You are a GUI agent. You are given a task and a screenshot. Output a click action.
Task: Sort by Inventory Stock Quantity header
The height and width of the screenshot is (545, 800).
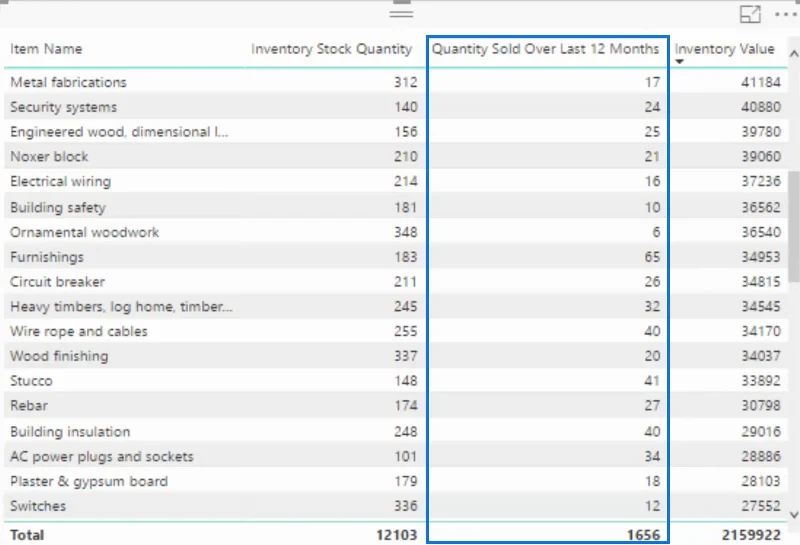(x=331, y=49)
